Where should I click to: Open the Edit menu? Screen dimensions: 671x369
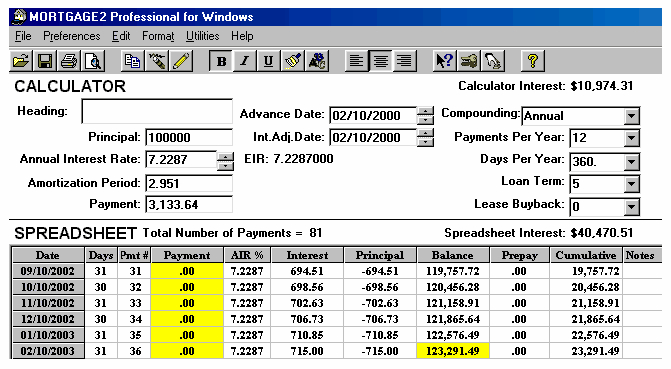[121, 36]
